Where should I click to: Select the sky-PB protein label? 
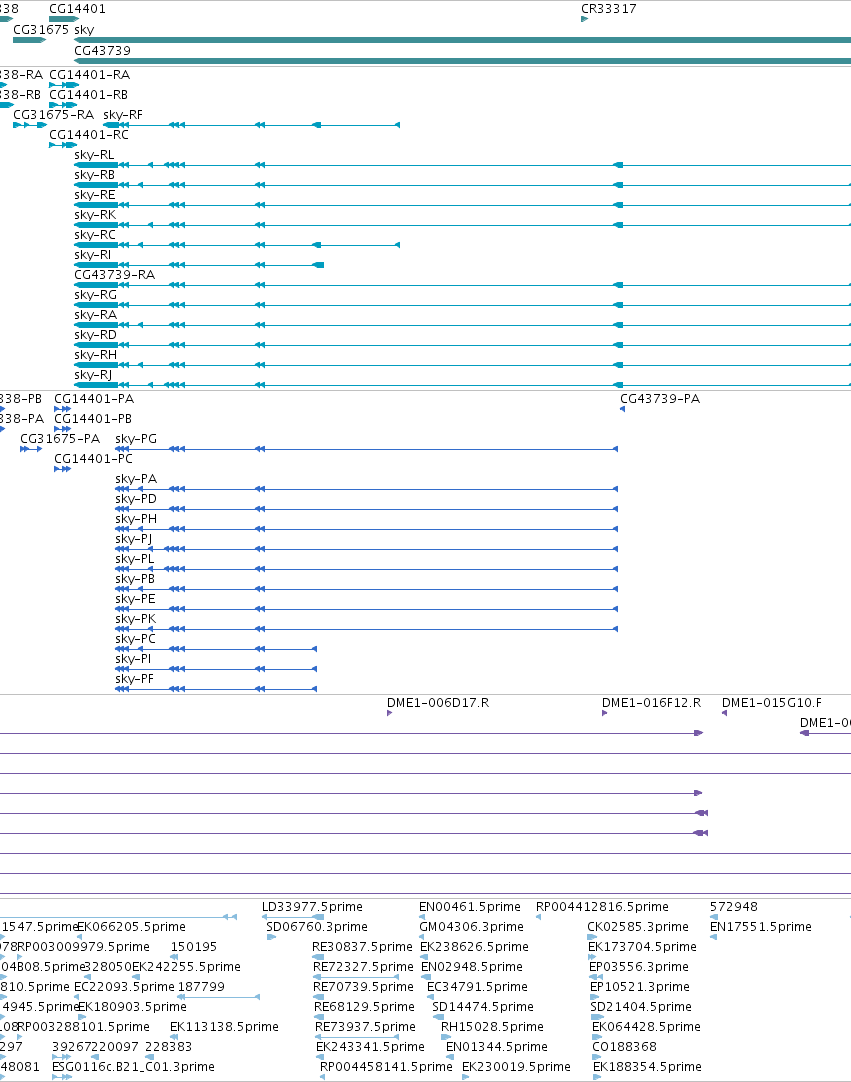tap(135, 579)
